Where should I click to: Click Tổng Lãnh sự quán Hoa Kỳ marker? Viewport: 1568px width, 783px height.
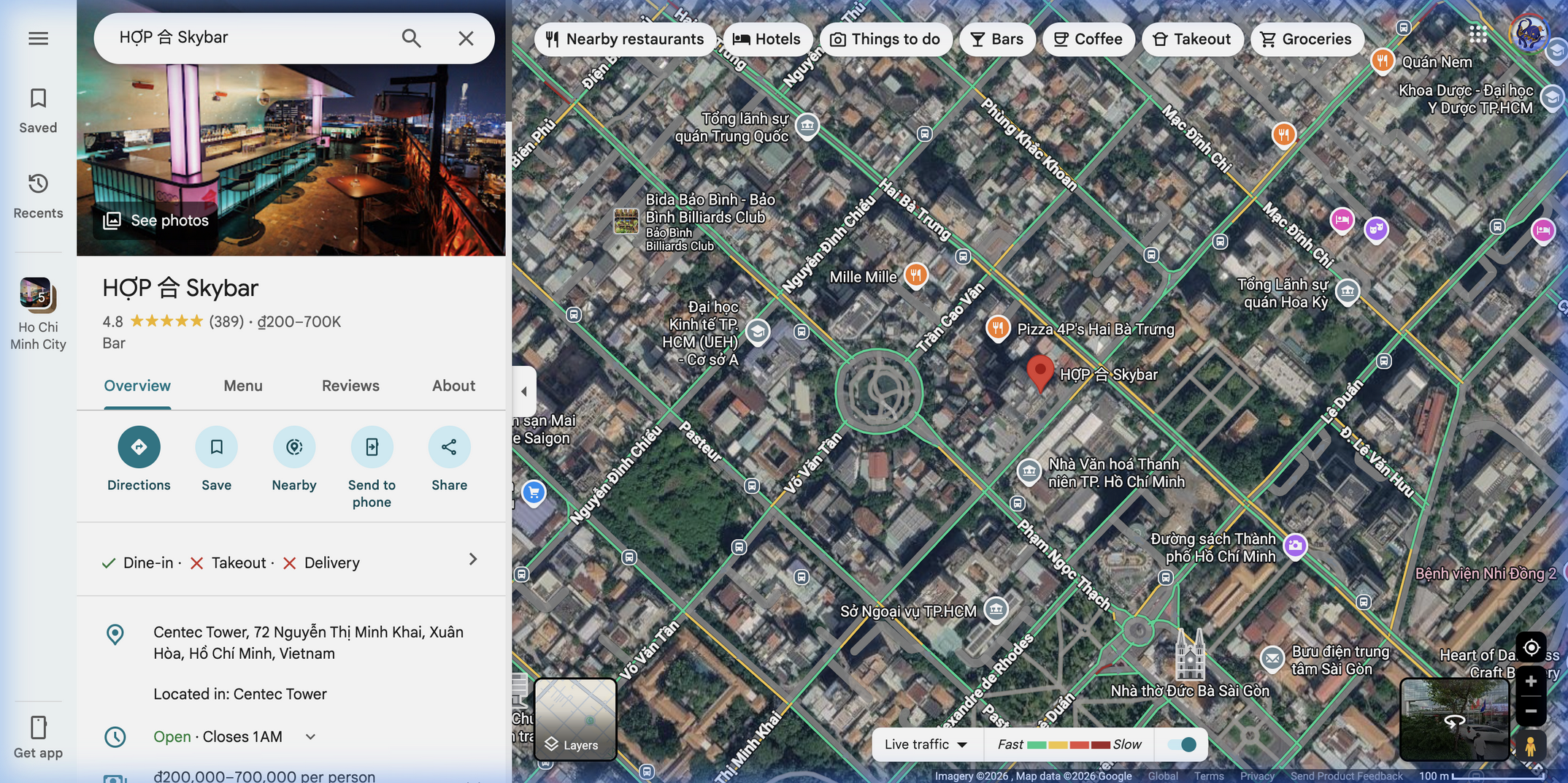coord(1348,291)
